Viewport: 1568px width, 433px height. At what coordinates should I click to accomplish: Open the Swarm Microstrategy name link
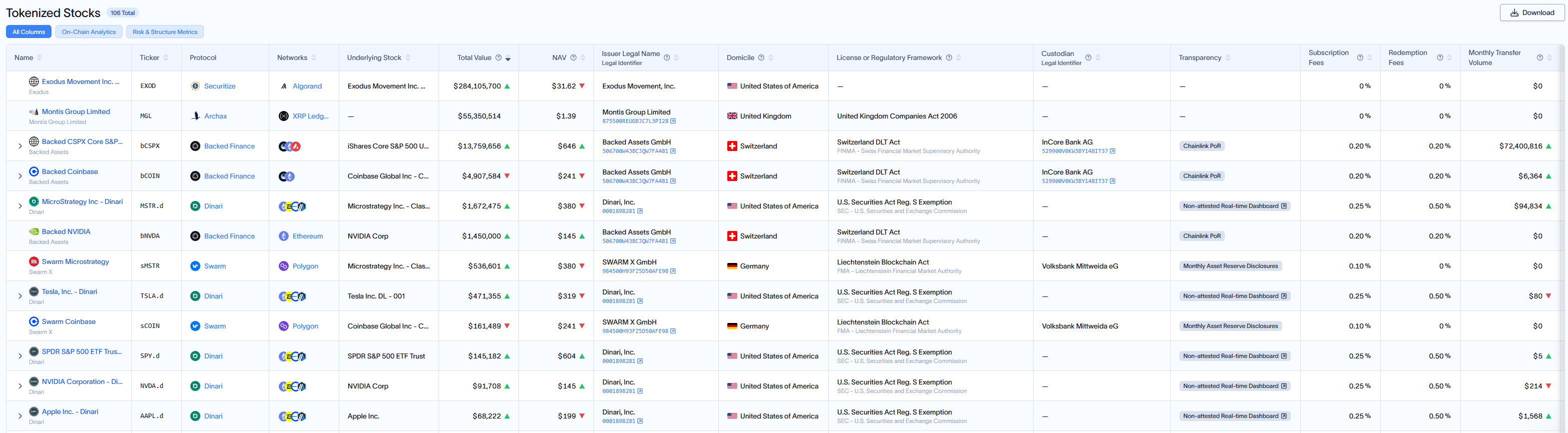(75, 262)
